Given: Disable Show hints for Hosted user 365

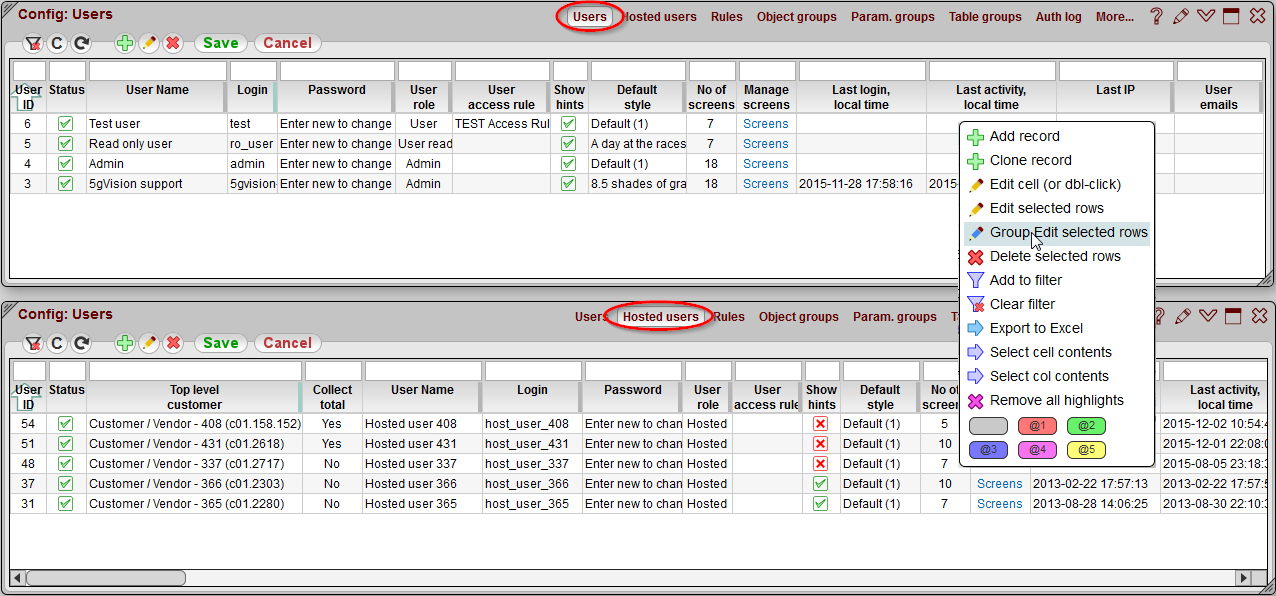Looking at the screenshot, I should (x=820, y=503).
